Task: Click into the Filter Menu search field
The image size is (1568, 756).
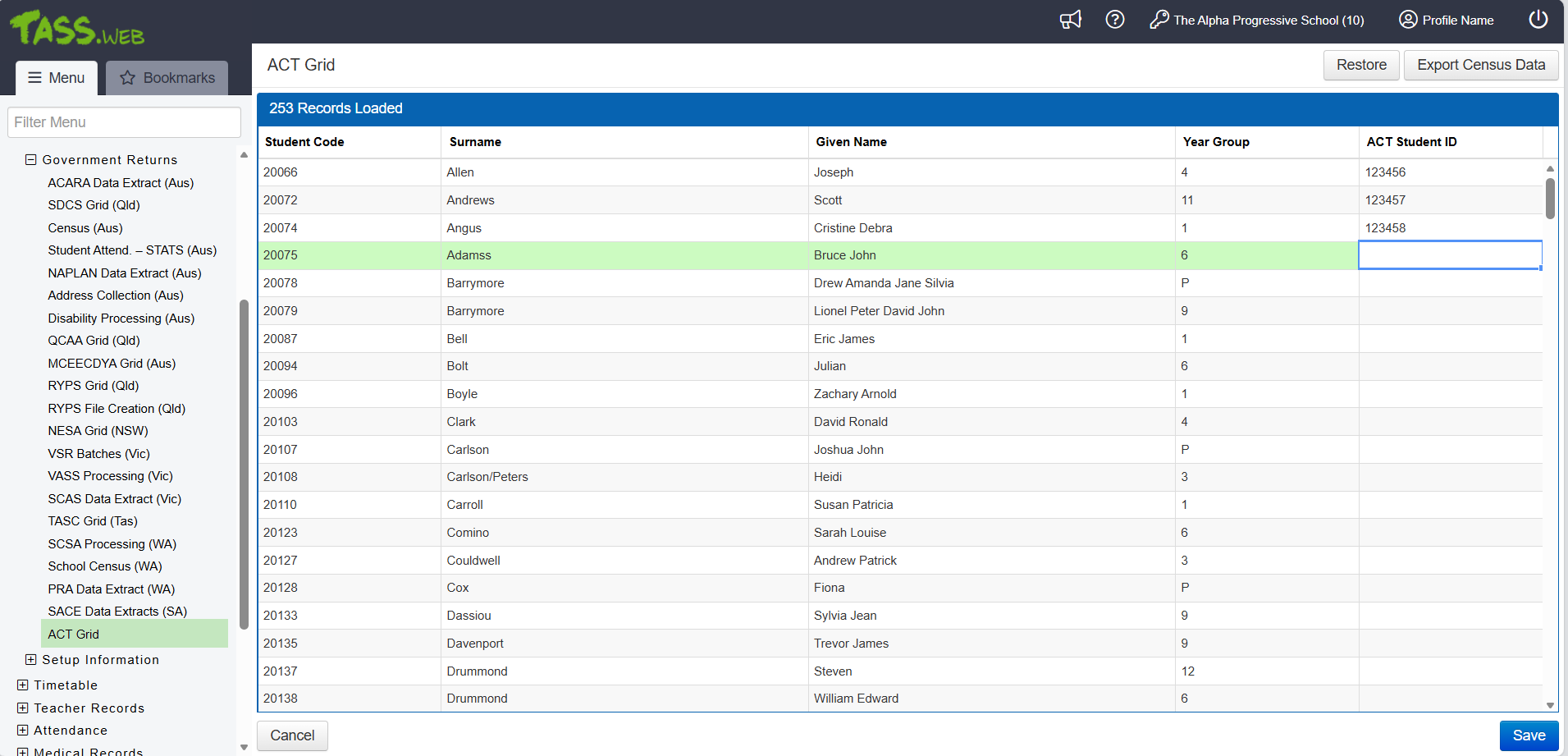Action: point(124,122)
